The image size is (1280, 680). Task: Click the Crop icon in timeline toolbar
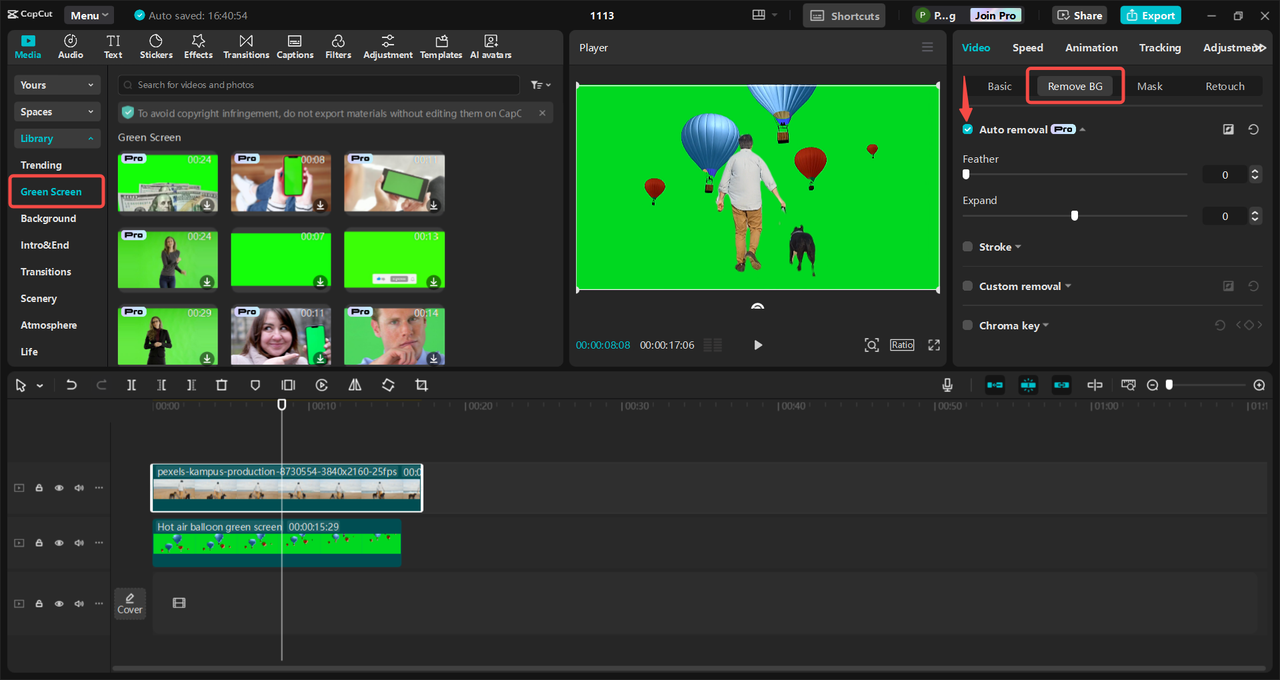[x=421, y=385]
